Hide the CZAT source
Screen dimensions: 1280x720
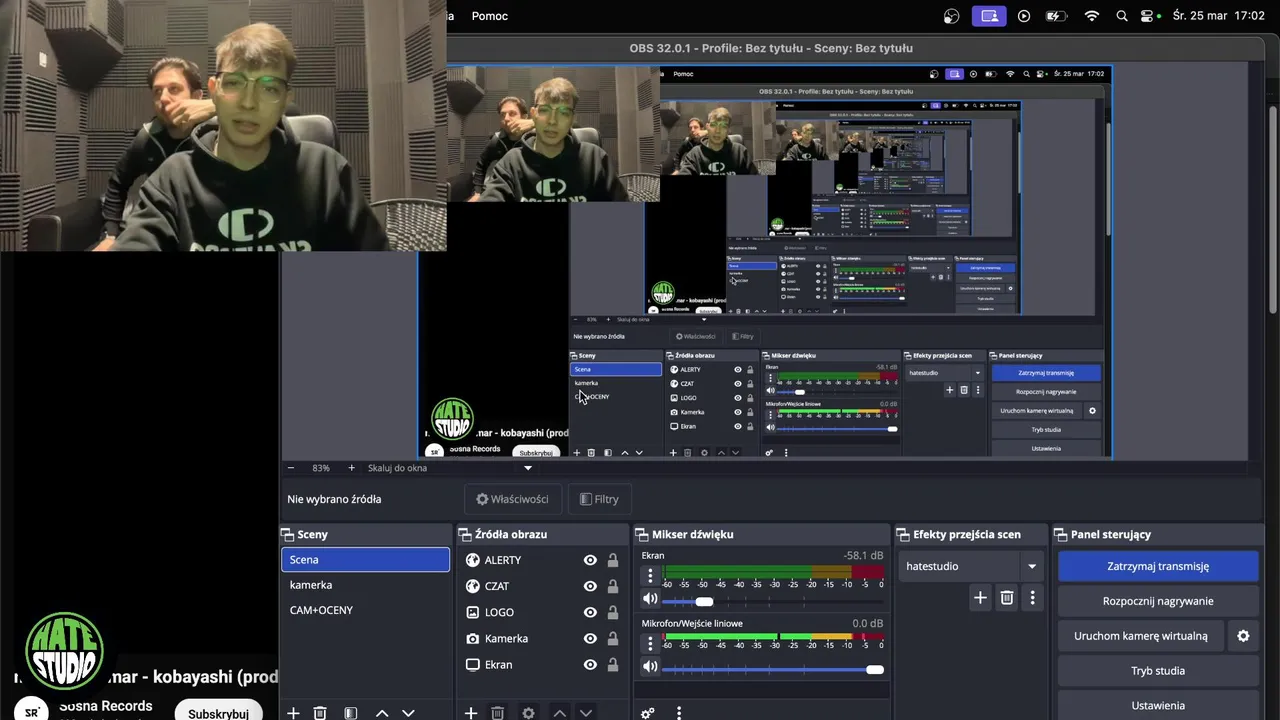coord(590,587)
